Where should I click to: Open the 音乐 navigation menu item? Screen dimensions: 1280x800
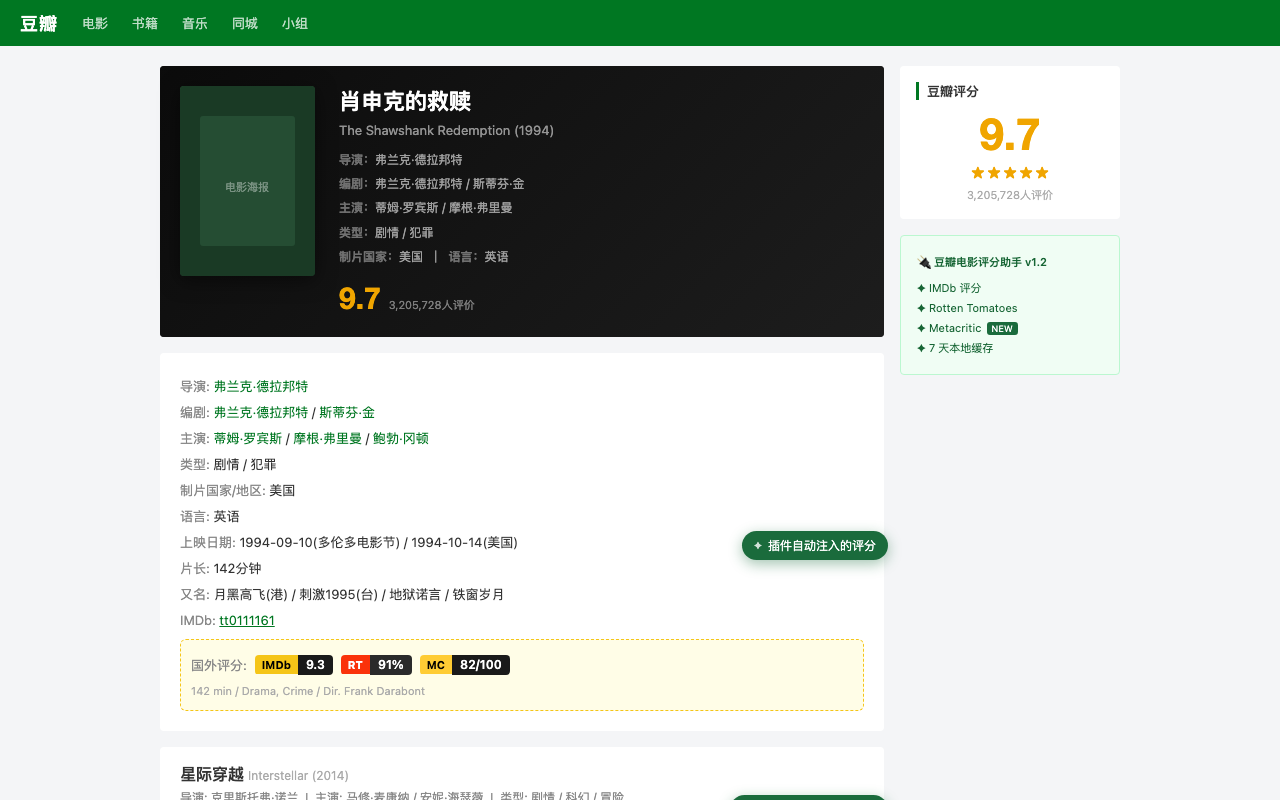[x=195, y=23]
